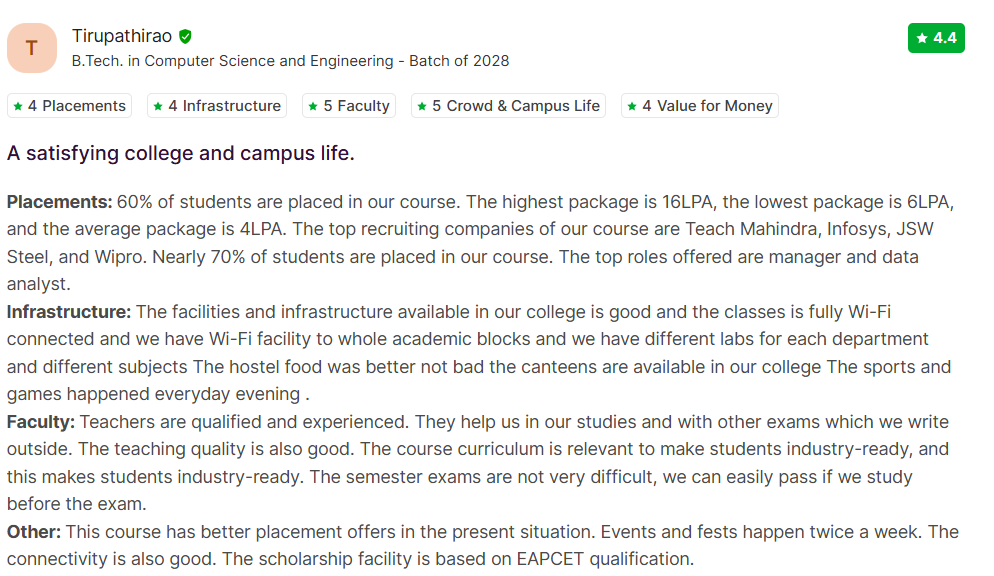Image resolution: width=994 pixels, height=576 pixels.
Task: Click the bold Faculty: heading in review
Action: click(41, 422)
